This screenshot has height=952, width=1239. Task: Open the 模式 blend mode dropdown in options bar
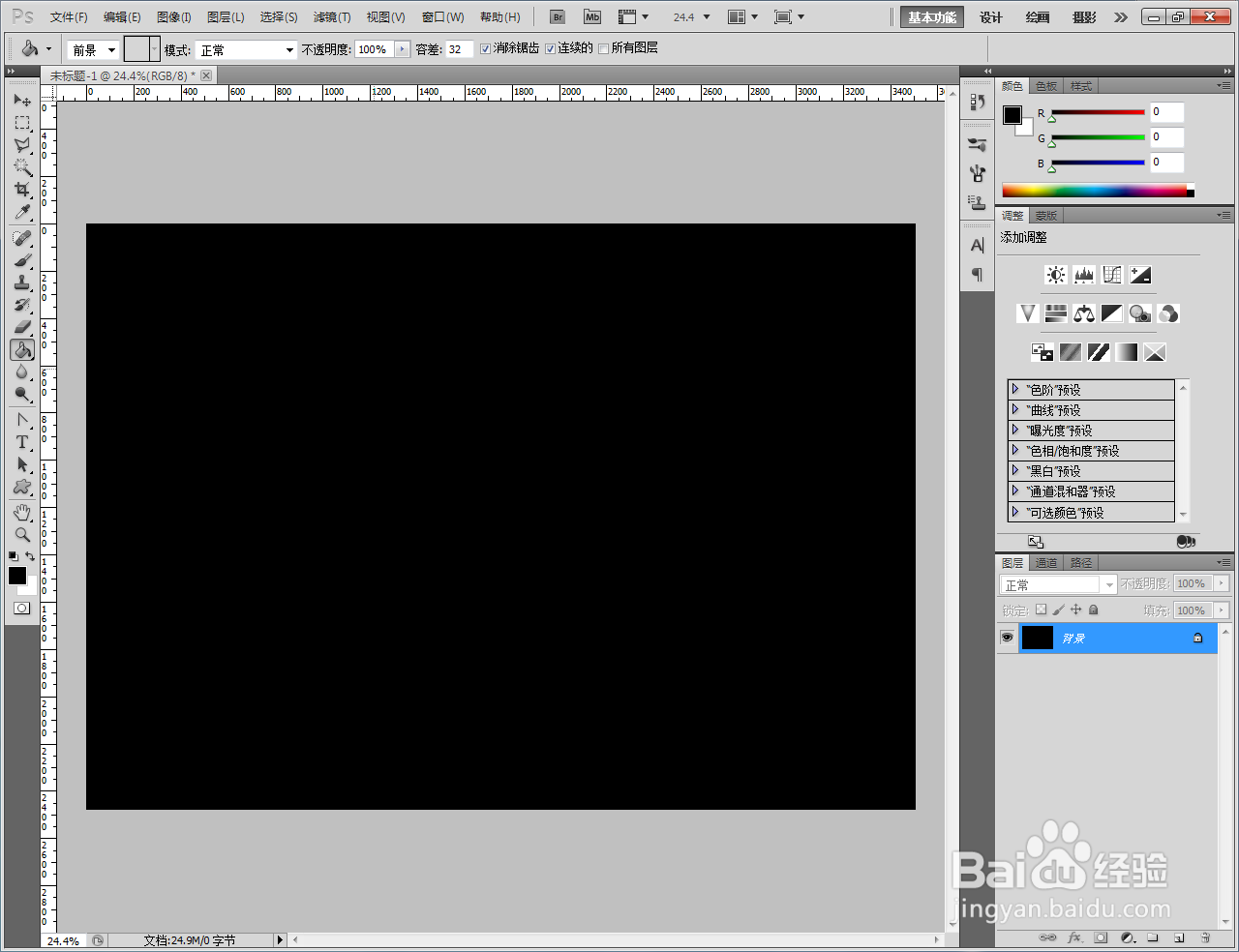pyautogui.click(x=246, y=49)
